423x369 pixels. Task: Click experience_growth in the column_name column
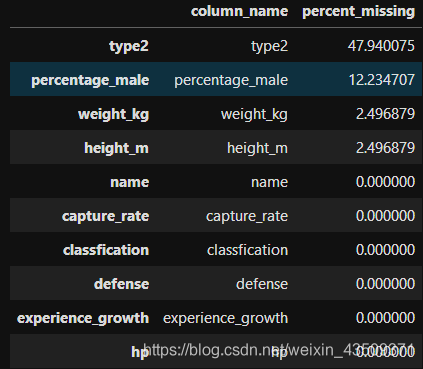point(225,318)
